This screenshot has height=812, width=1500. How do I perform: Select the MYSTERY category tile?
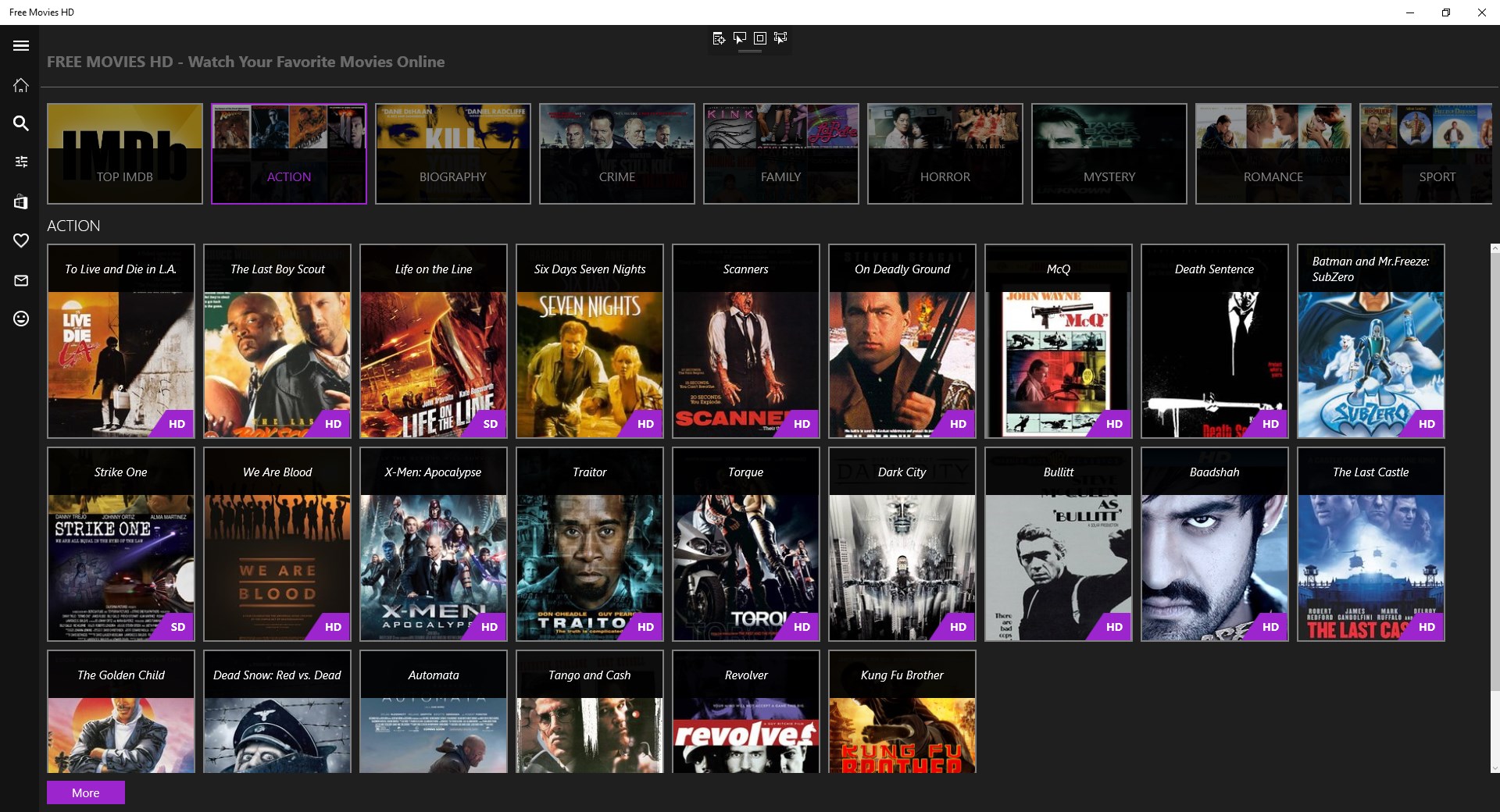(1109, 154)
